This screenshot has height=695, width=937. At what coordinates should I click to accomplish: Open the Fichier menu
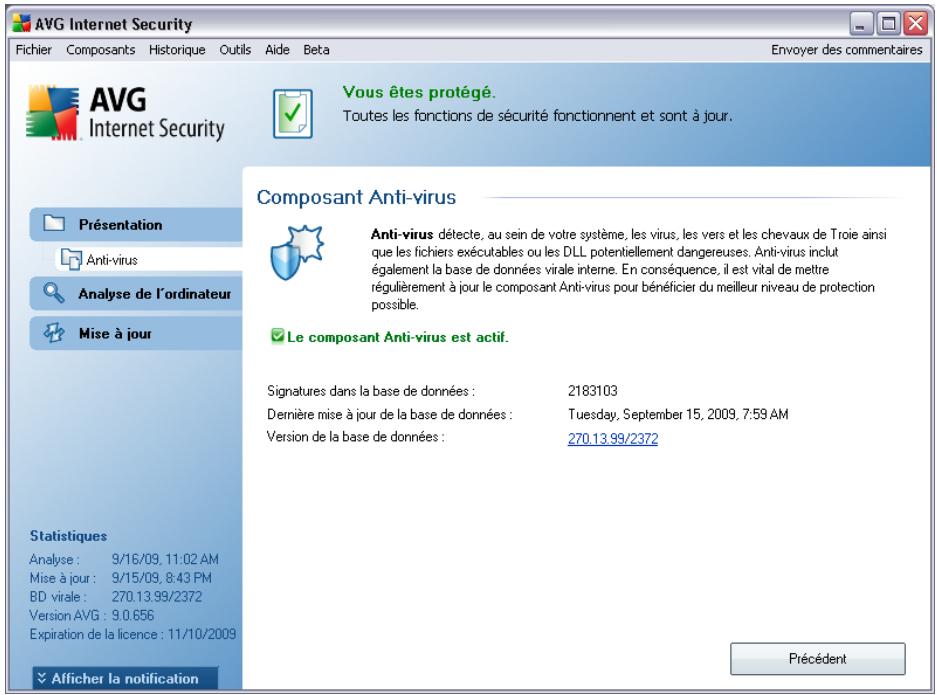coord(33,50)
